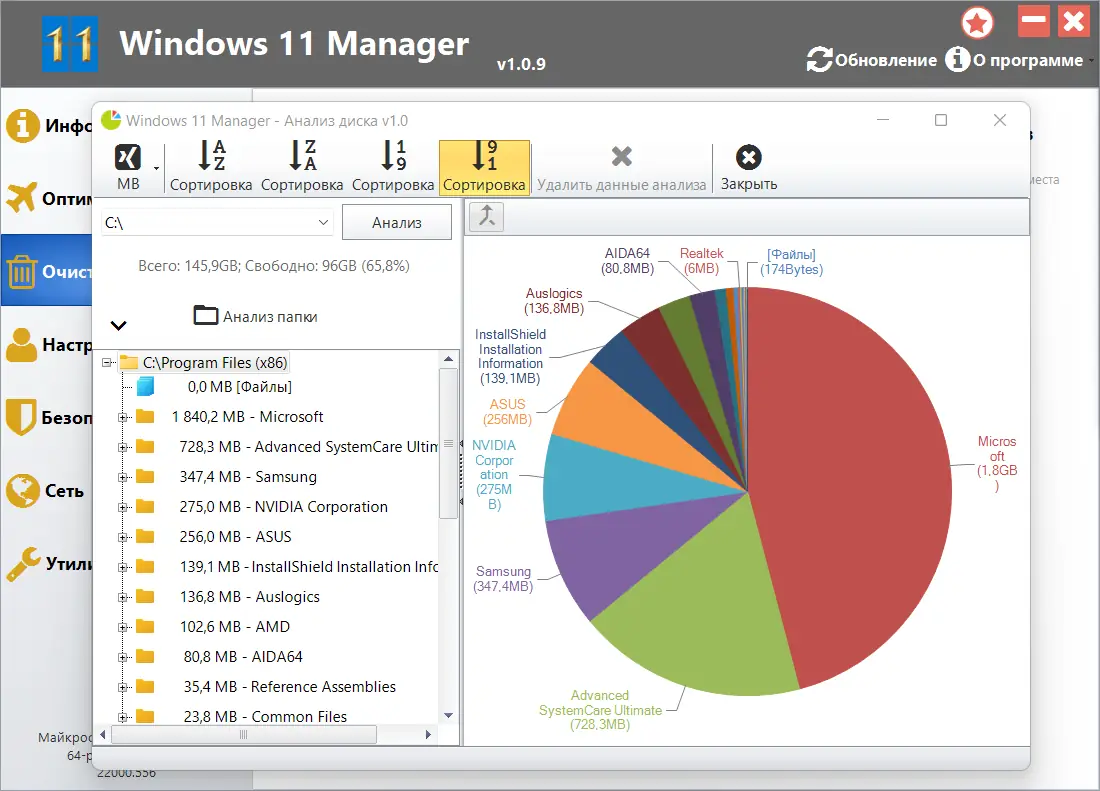Expand Advanced SystemCare Ultimate folder node
The height and width of the screenshot is (791, 1100).
click(123, 447)
